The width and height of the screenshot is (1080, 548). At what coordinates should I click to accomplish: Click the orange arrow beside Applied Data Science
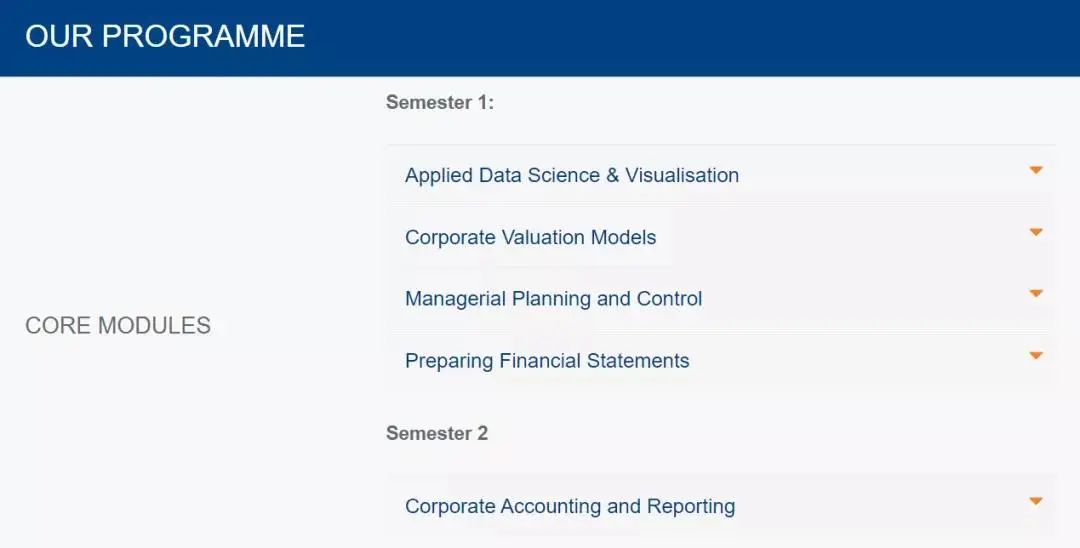(1036, 171)
